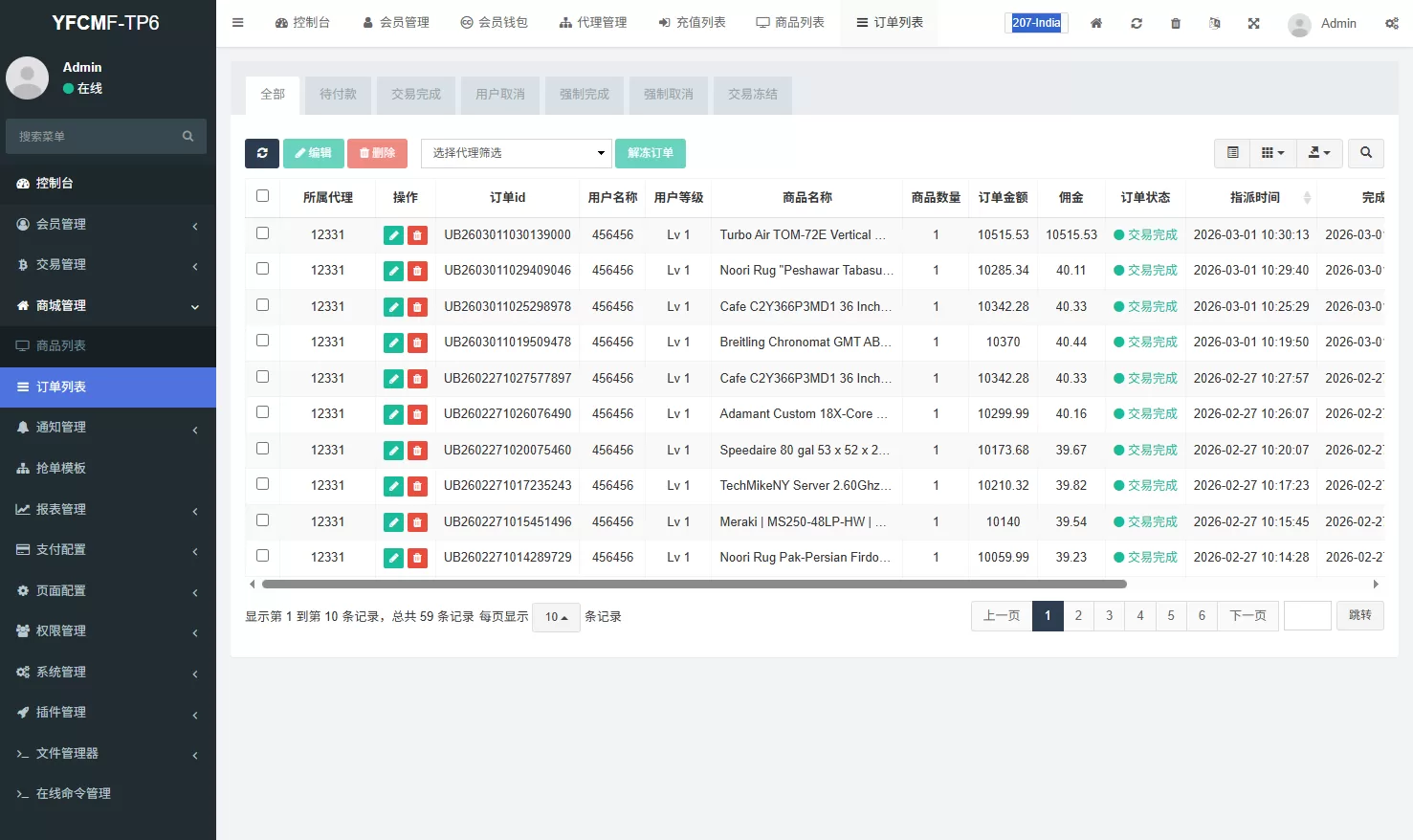
Task: Open the edit form for order UB2603011030139000
Action: click(393, 234)
